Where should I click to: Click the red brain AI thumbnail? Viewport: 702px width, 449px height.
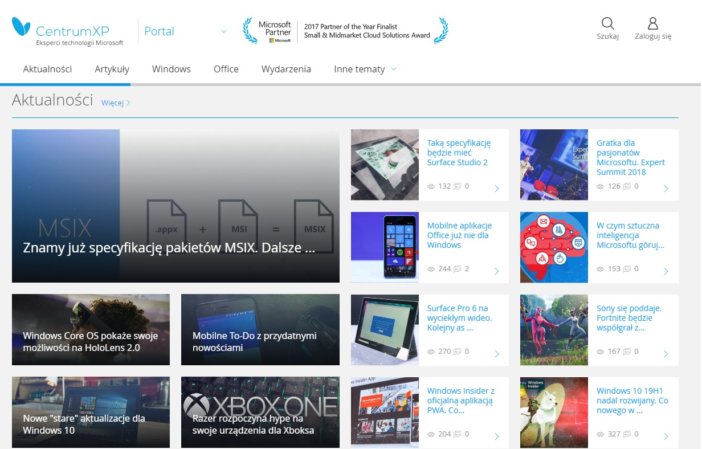point(554,247)
